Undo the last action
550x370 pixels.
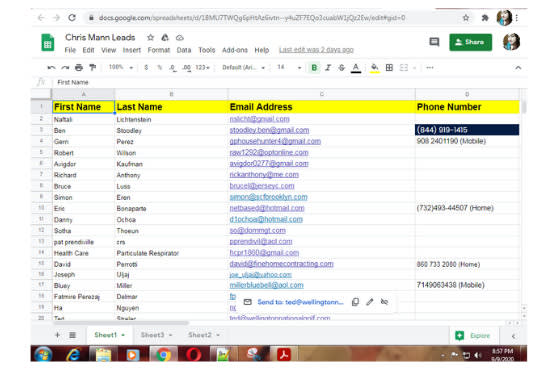pos(51,68)
